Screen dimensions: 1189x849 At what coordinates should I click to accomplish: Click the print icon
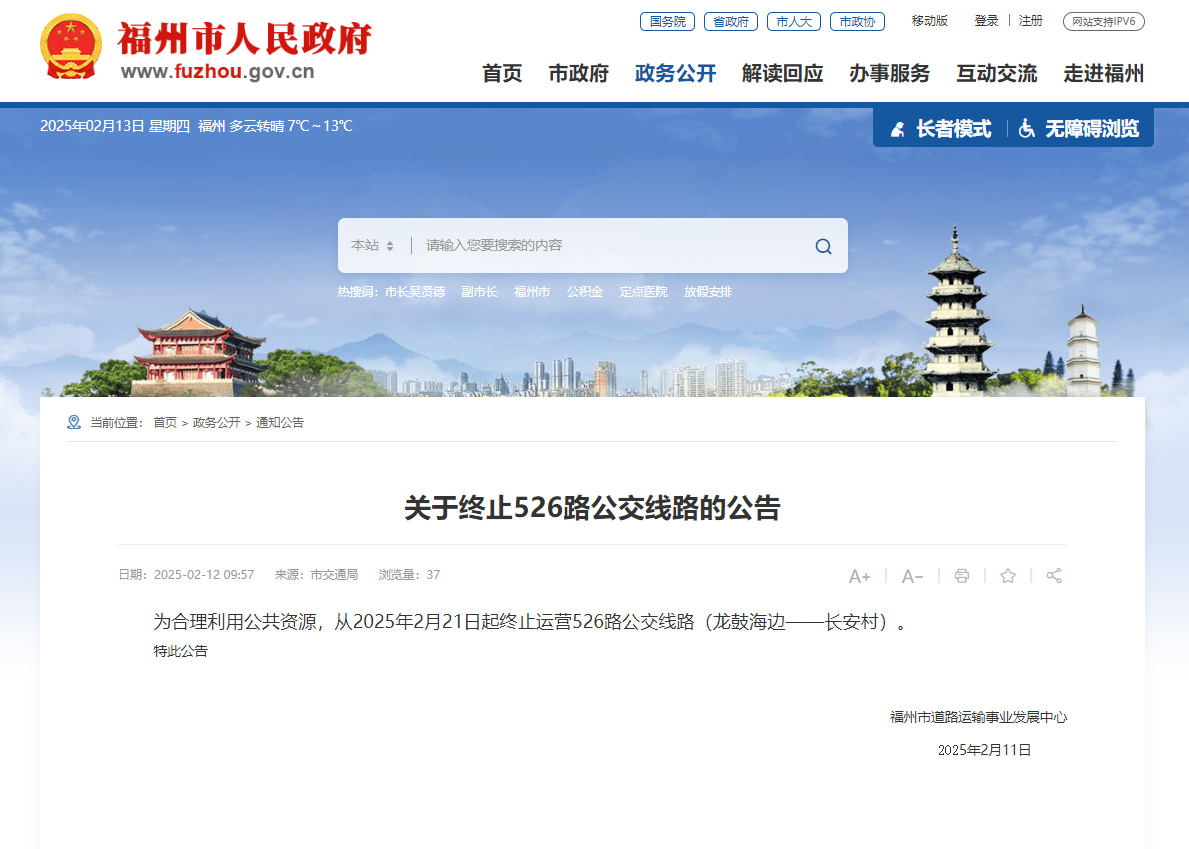click(x=962, y=576)
